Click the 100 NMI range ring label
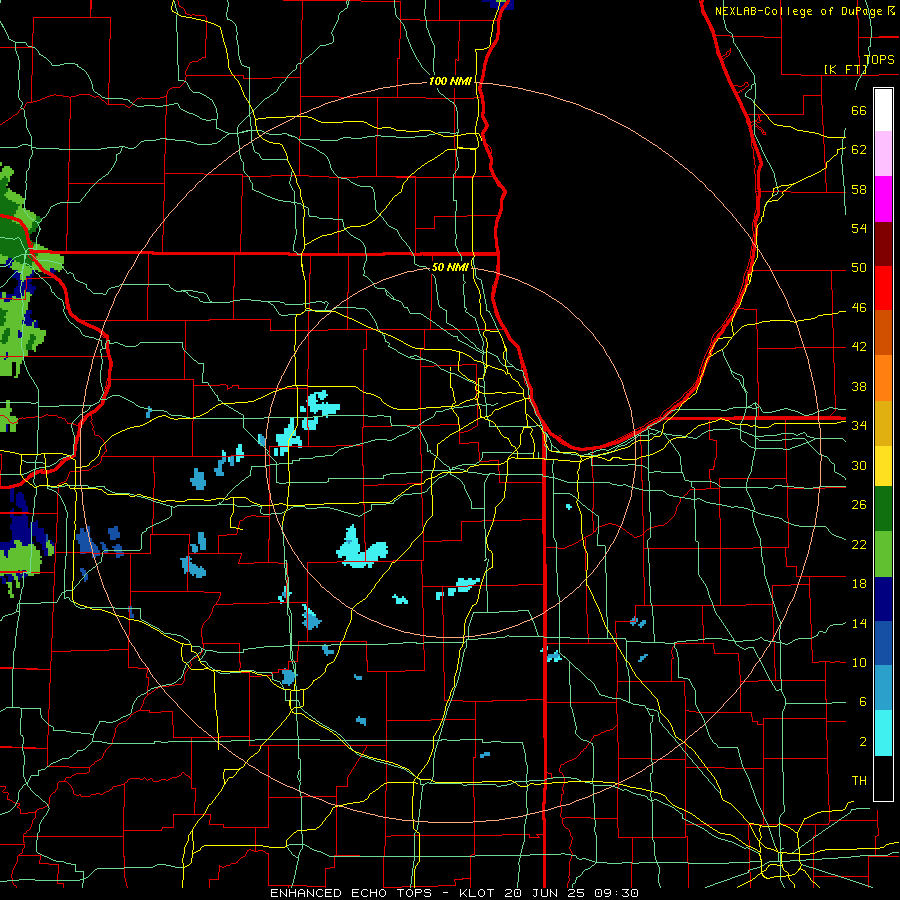This screenshot has height=900, width=900. [450, 81]
